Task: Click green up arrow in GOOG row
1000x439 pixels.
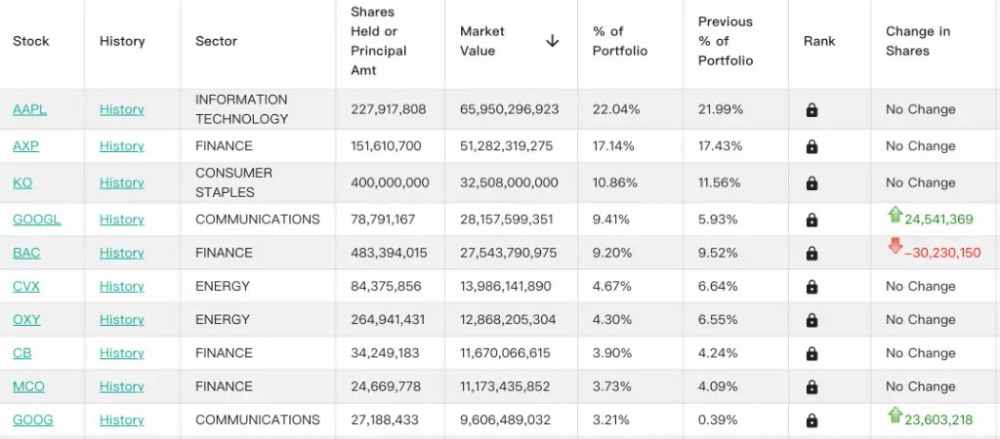Action: pos(895,415)
